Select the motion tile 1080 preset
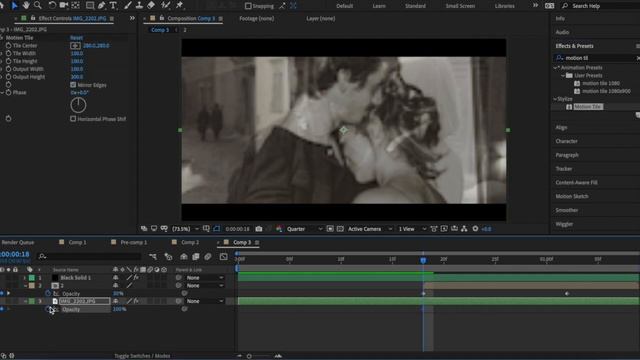The width and height of the screenshot is (640, 360). point(601,83)
